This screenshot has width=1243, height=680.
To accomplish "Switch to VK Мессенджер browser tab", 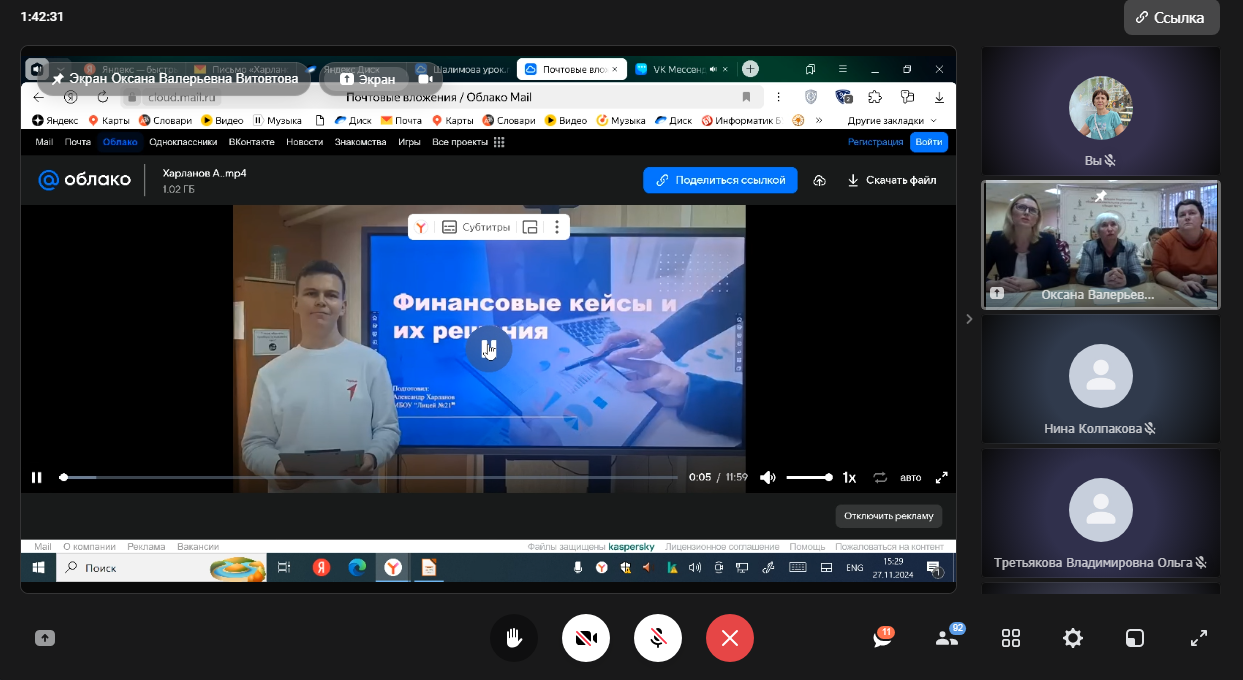I will point(682,69).
